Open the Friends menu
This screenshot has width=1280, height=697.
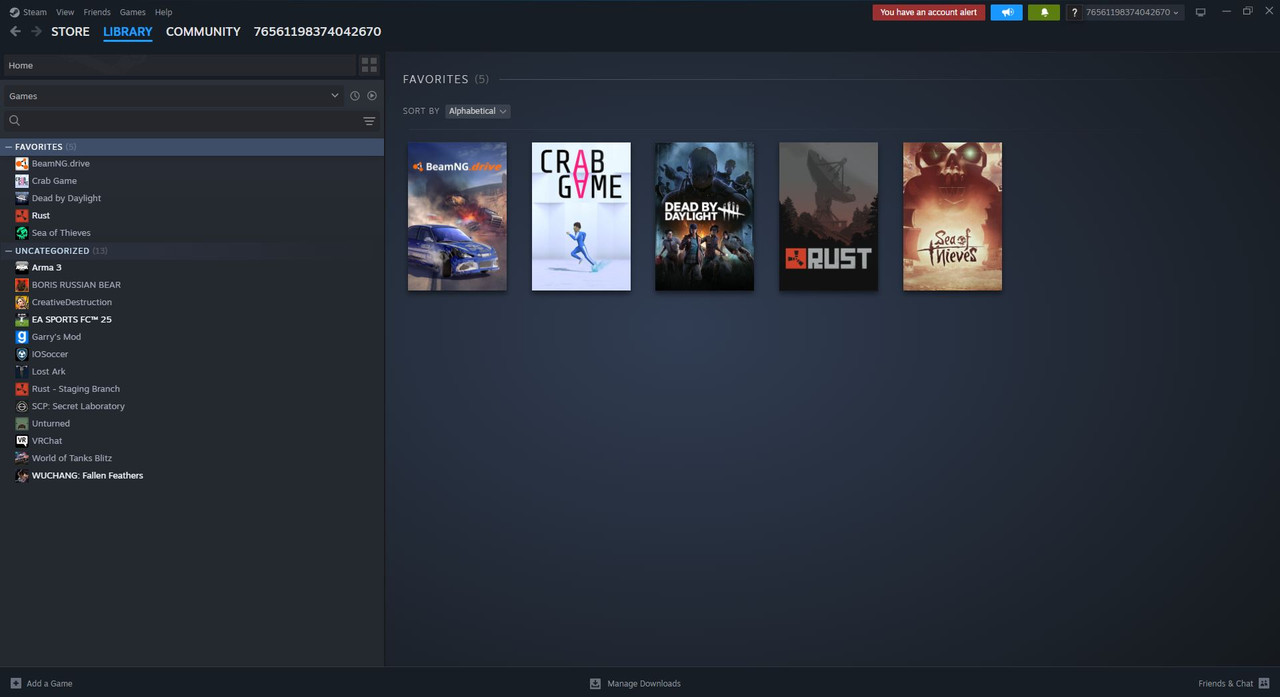(x=97, y=12)
